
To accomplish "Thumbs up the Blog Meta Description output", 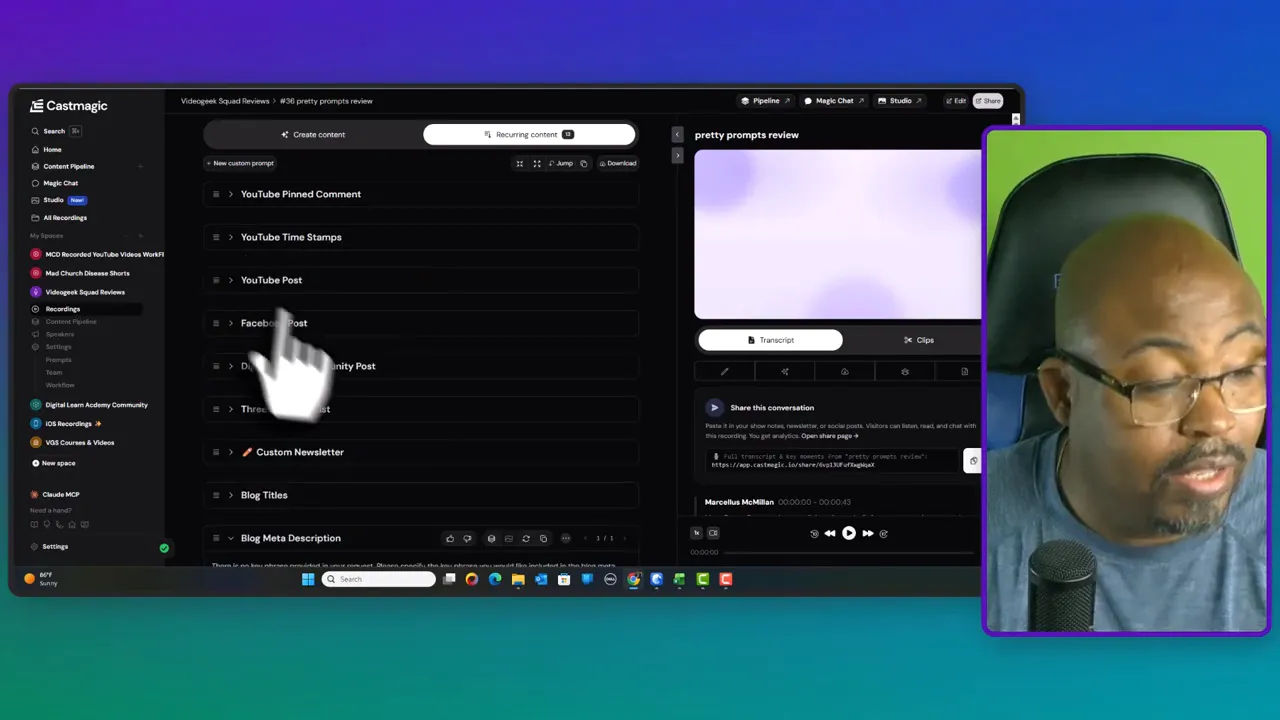I will tap(450, 538).
